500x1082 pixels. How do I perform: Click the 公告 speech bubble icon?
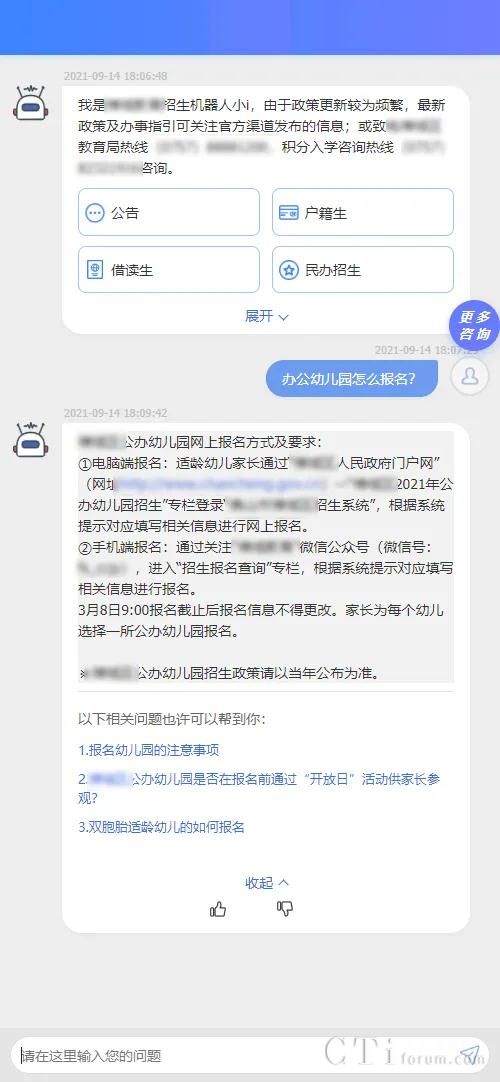tap(94, 213)
